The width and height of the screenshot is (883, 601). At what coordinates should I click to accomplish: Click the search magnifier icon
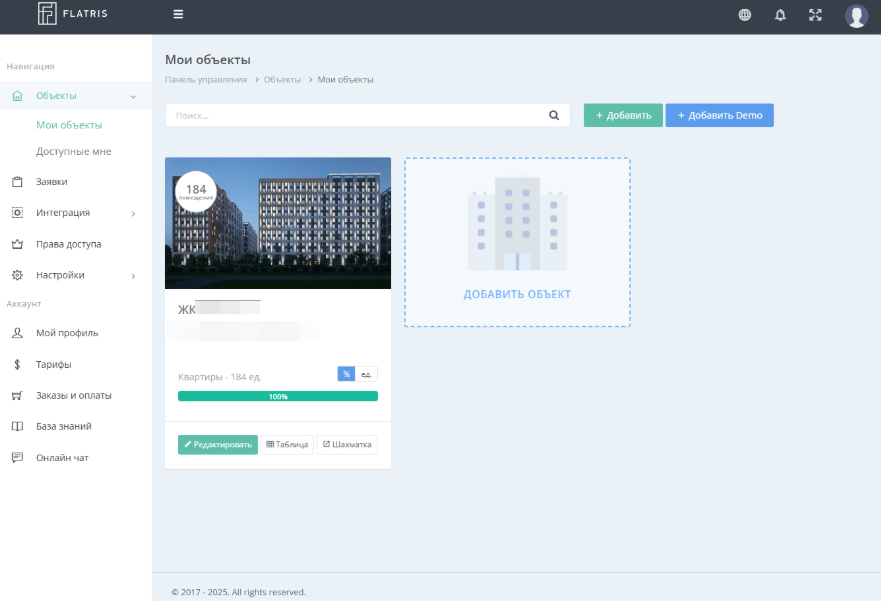[x=554, y=116]
